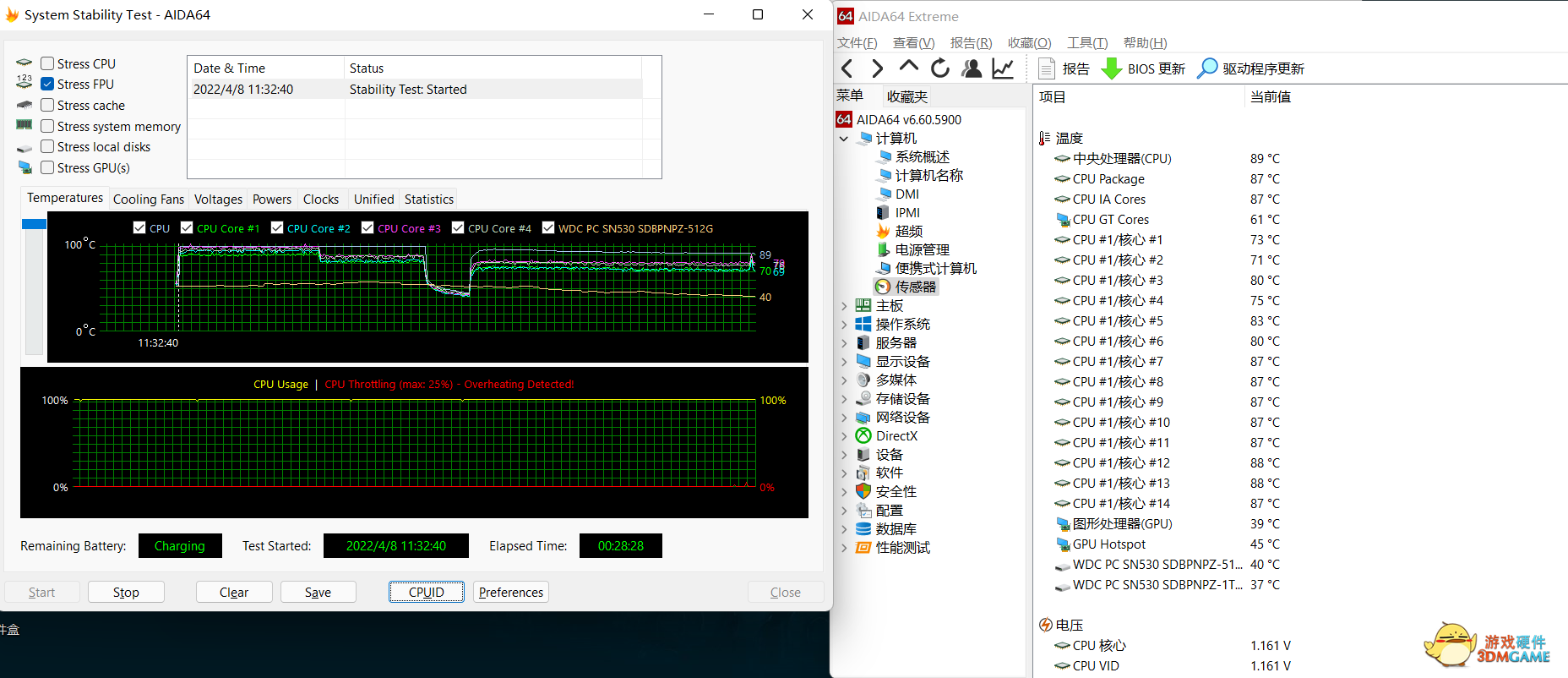
Task: Expand the 软件 tree node
Action: tap(844, 473)
